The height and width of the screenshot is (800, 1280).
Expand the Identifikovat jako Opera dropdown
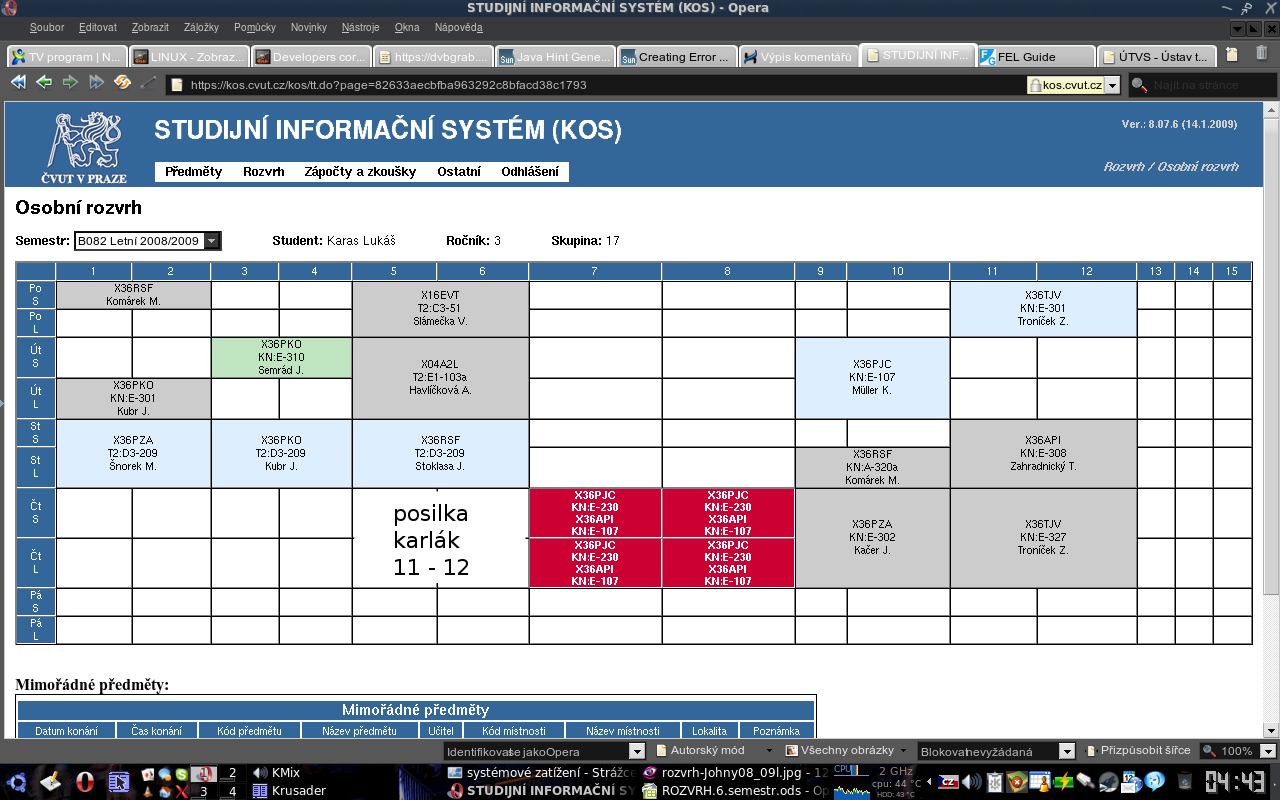click(x=636, y=751)
